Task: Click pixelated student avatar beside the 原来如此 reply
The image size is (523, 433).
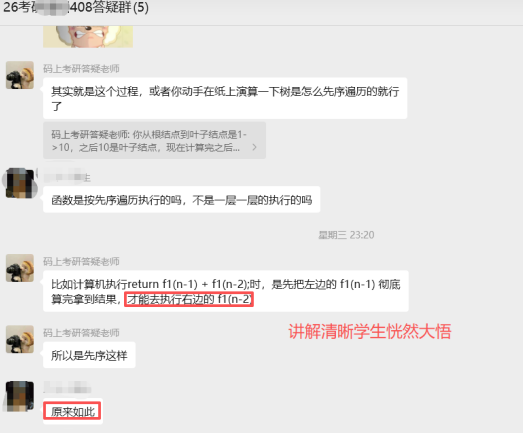Action: point(20,396)
